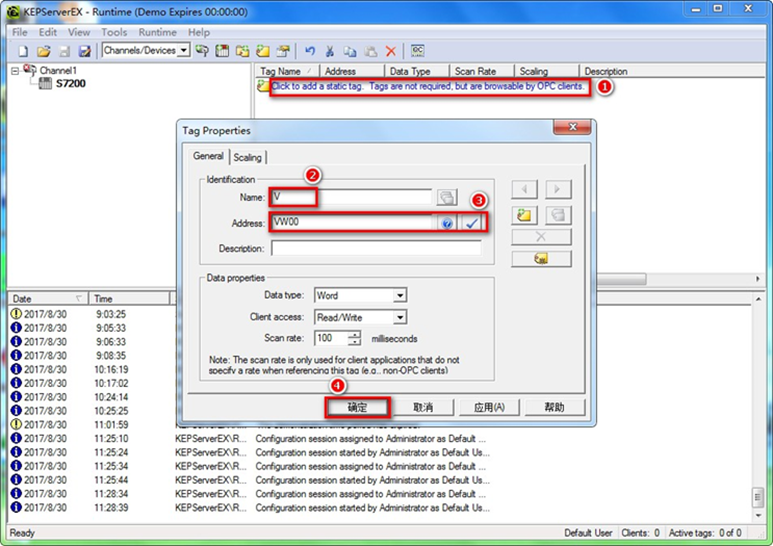Viewport: 773px width, 546px height.
Task: Switch to the Scaling tab
Action: coord(247,157)
